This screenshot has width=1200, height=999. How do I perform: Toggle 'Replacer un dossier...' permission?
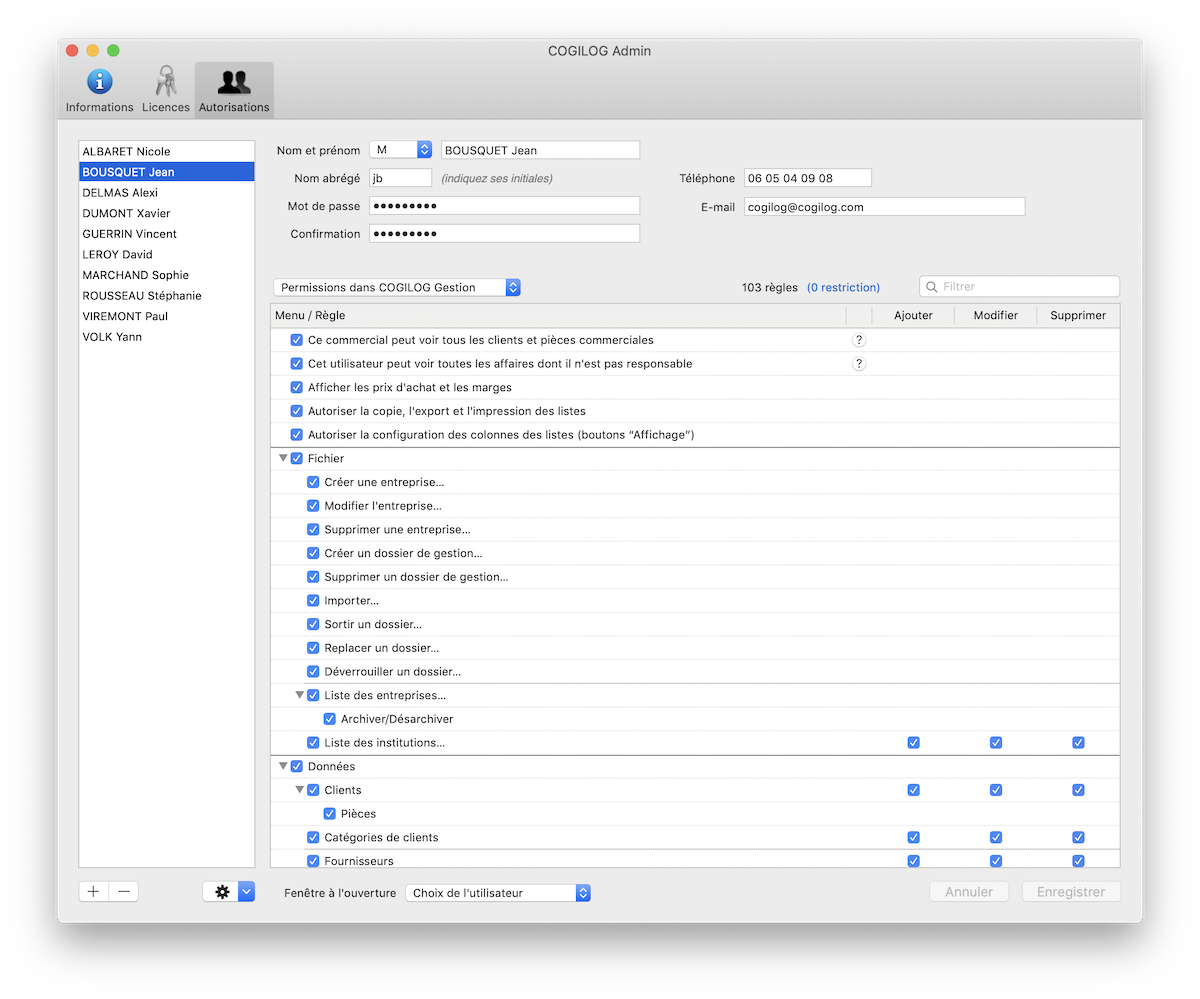[313, 648]
